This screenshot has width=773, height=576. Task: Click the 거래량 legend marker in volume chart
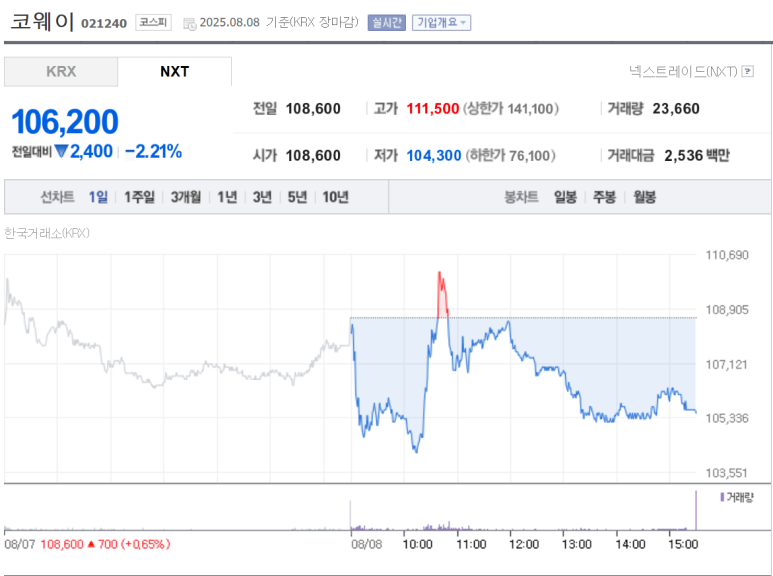722,497
